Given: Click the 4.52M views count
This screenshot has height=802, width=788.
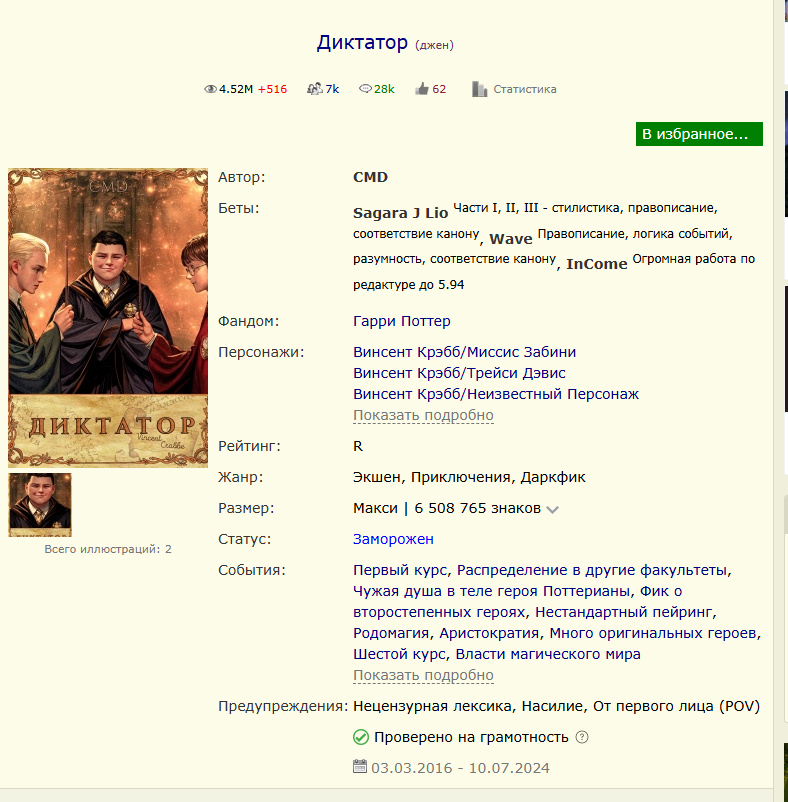Looking at the screenshot, I should pos(236,89).
